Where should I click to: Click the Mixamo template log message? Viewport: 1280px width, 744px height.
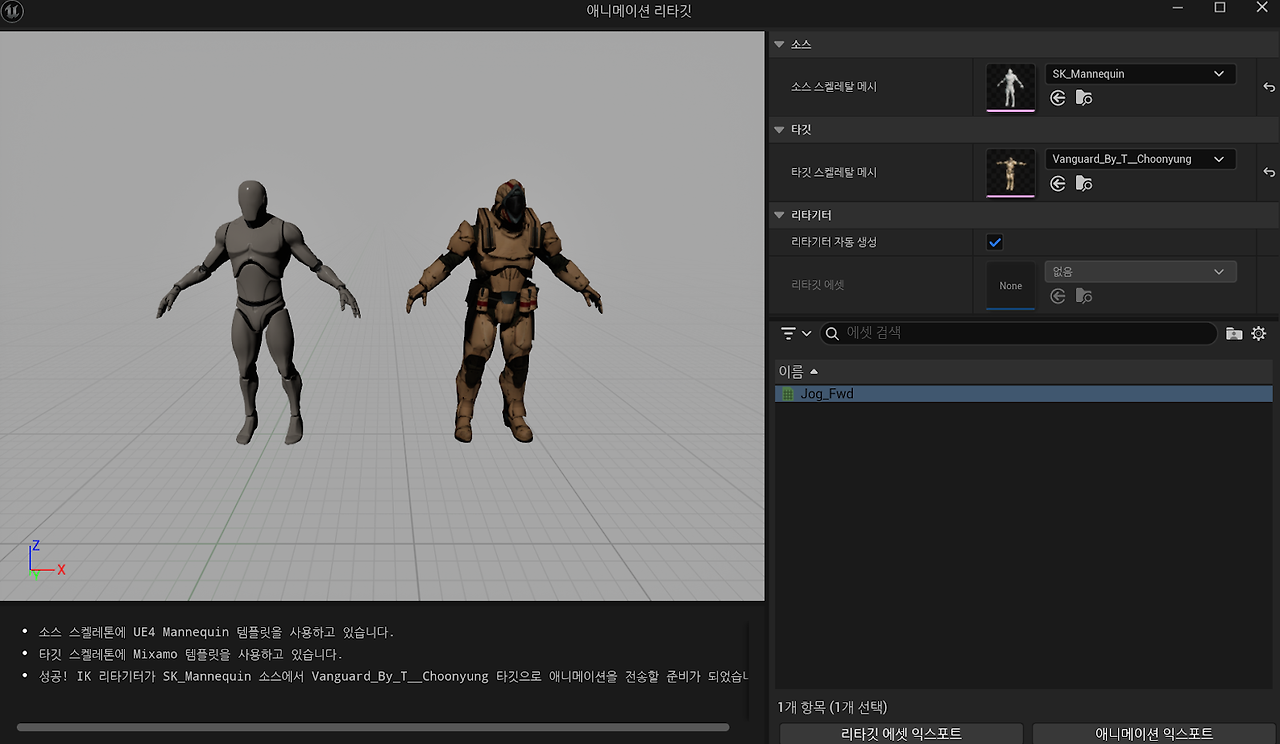click(x=190, y=654)
